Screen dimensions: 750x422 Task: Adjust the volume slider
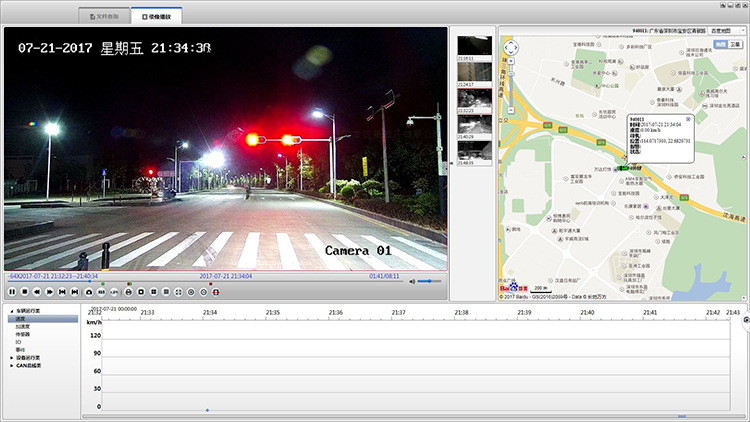(429, 281)
